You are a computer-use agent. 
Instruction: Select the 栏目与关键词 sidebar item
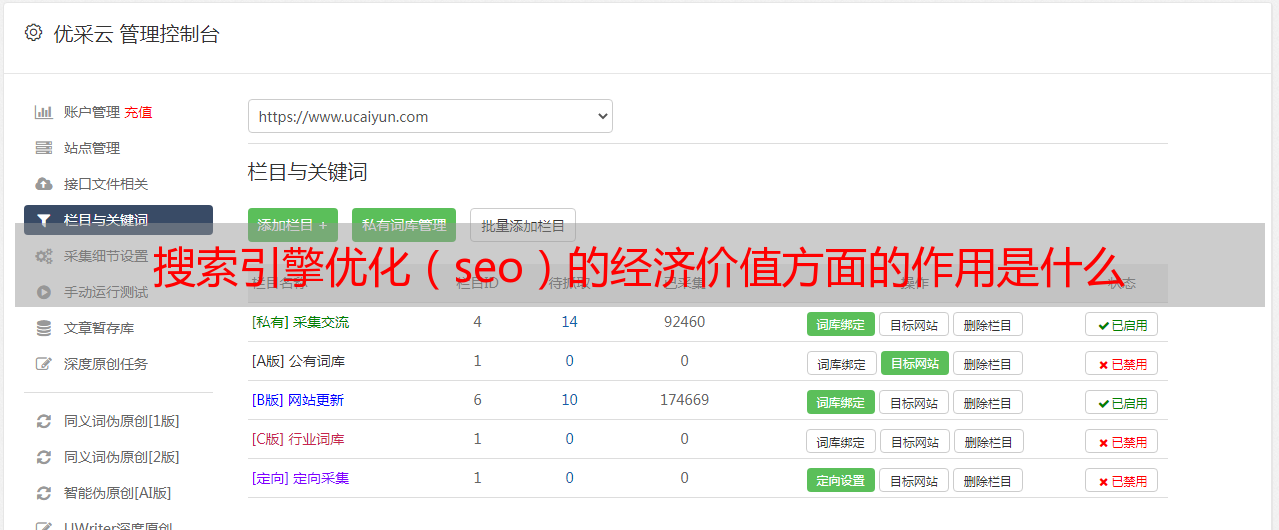(118, 220)
